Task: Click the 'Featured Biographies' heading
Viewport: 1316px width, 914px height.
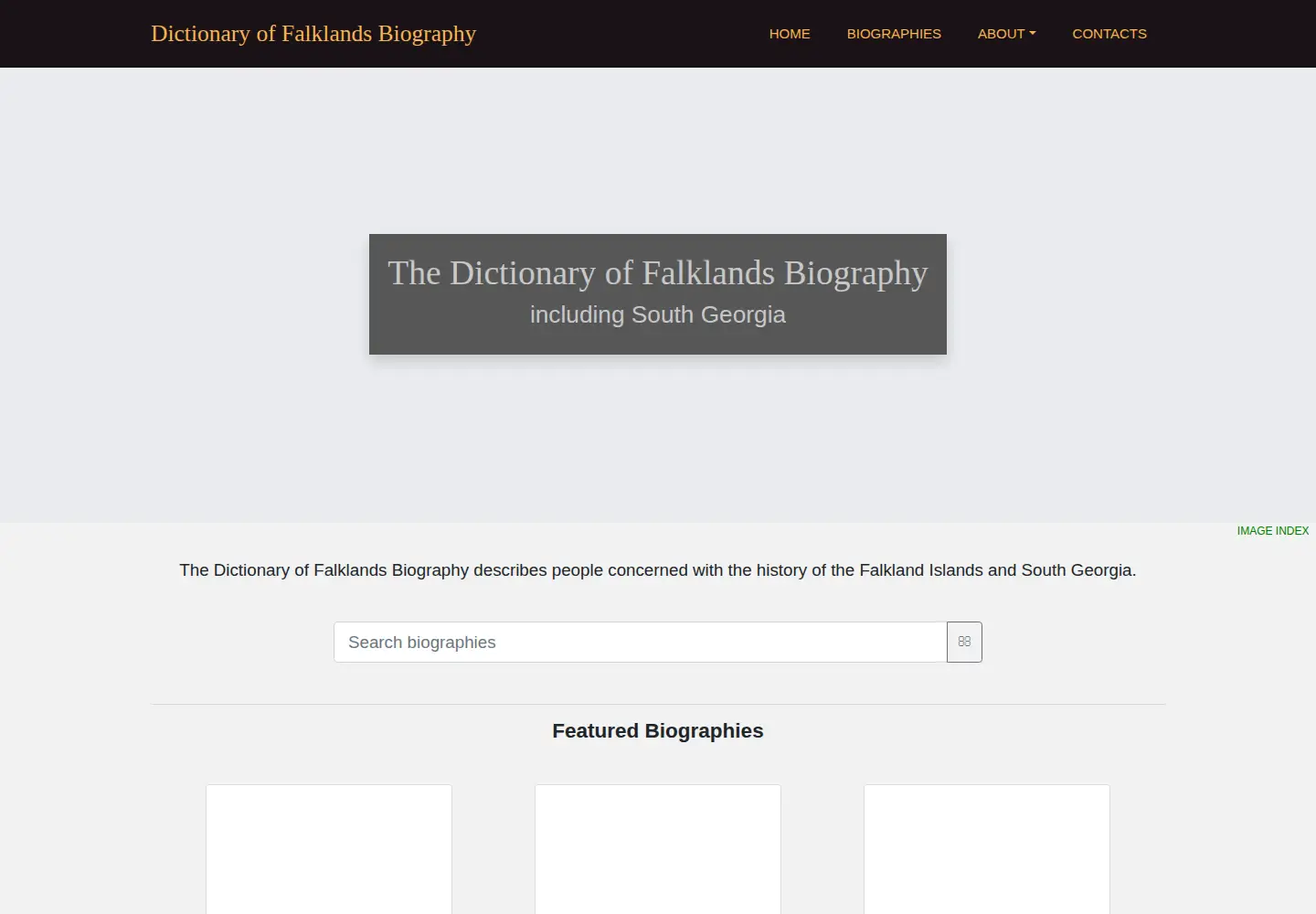Action: point(658,730)
